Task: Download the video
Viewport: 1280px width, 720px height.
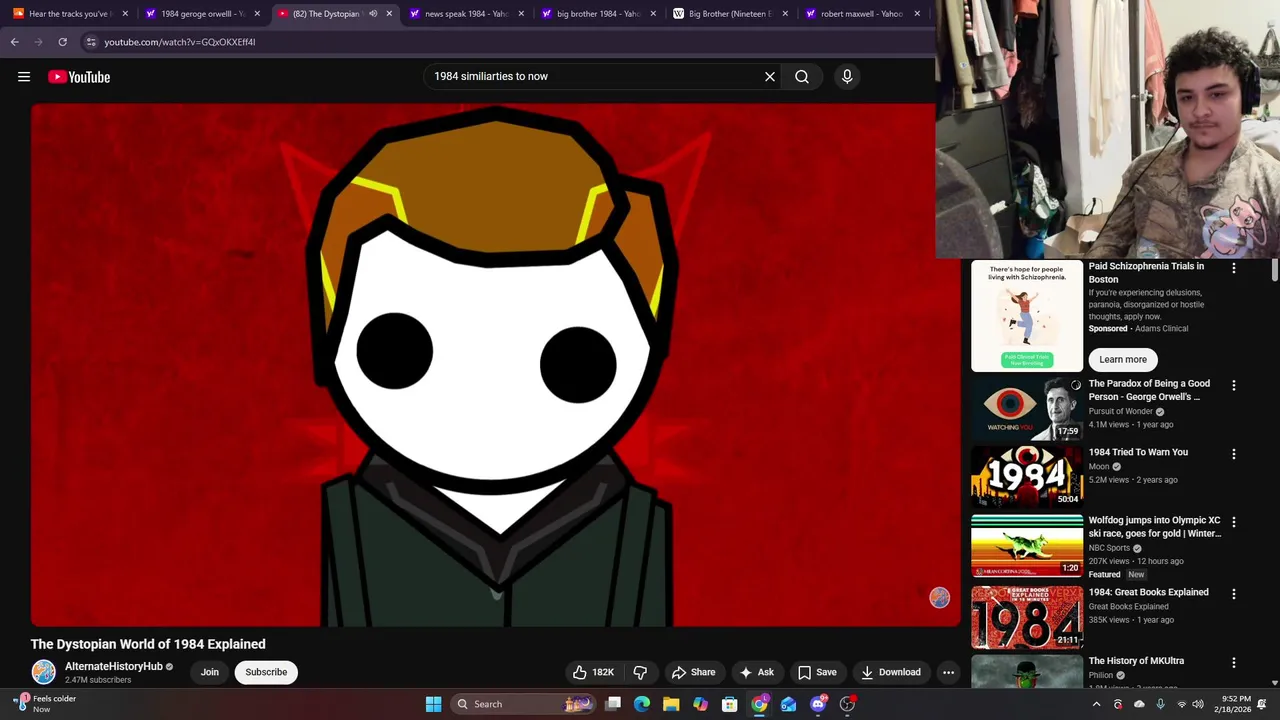Action: pos(891,672)
